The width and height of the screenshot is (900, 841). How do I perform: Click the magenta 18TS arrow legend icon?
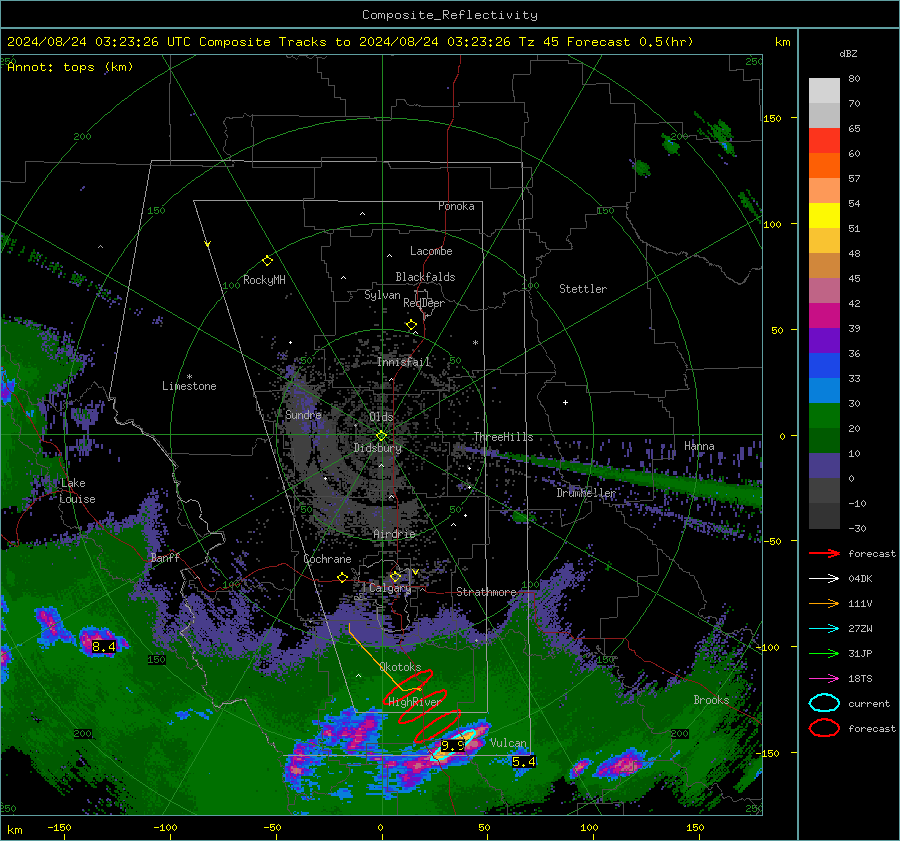pyautogui.click(x=824, y=678)
